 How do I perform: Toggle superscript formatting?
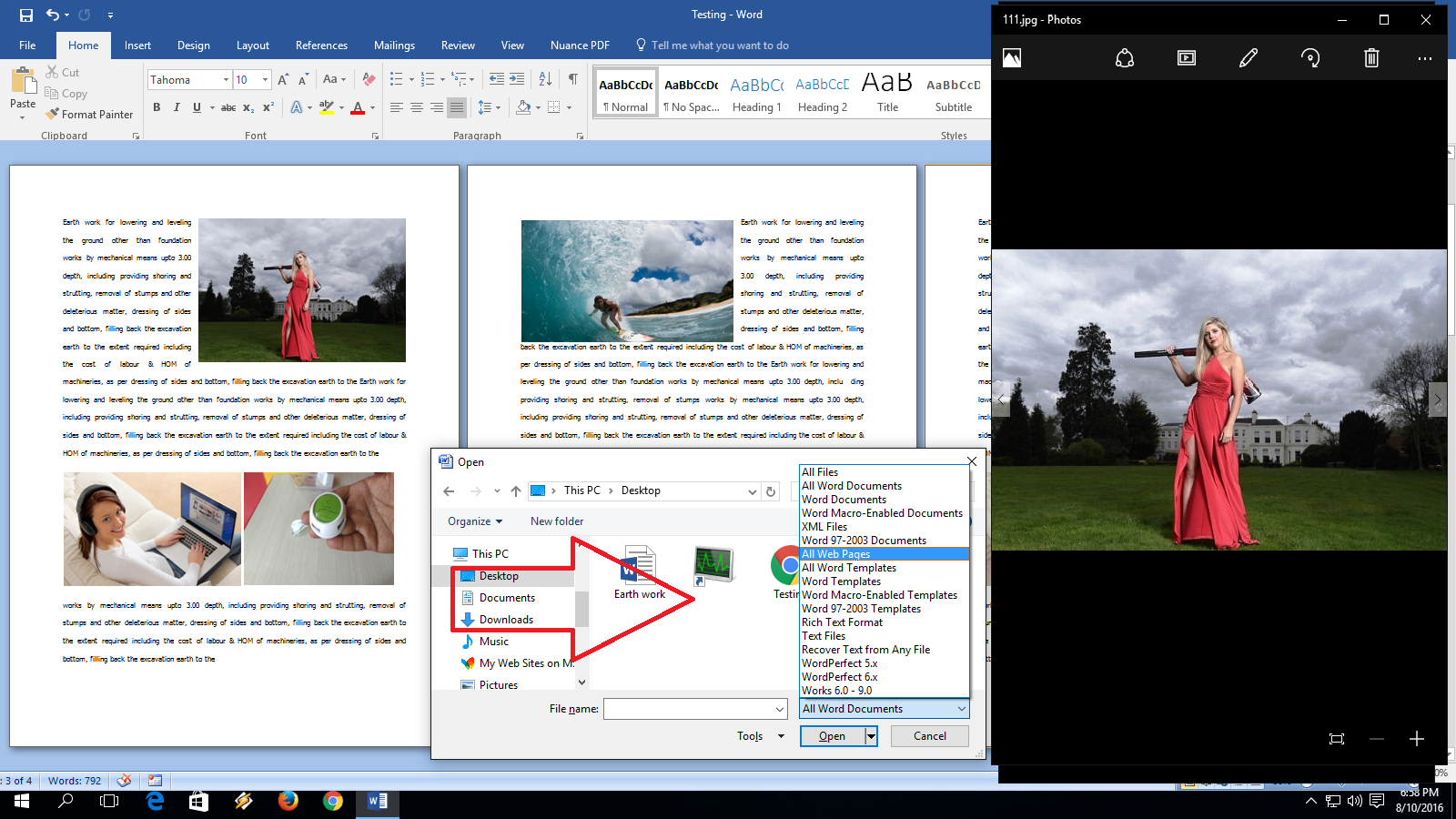point(266,107)
